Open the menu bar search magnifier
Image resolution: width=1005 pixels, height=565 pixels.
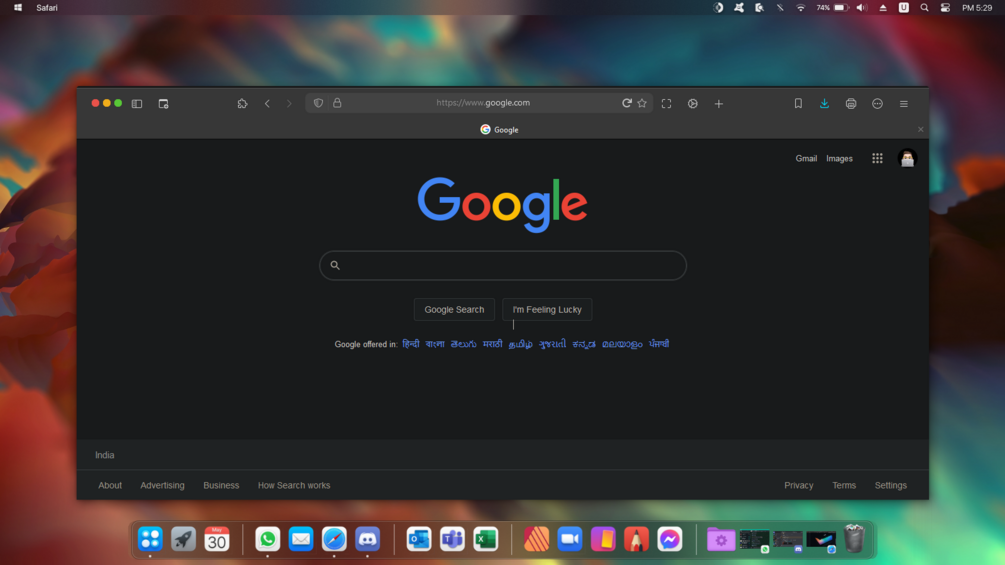(924, 8)
